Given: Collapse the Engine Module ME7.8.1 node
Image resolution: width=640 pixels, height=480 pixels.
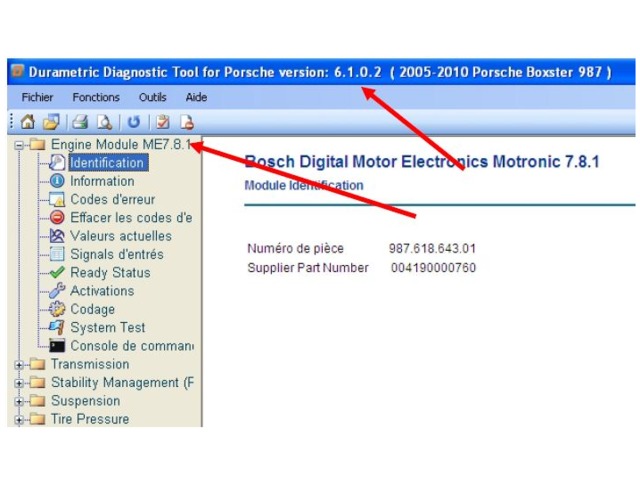Looking at the screenshot, I should point(19,145).
